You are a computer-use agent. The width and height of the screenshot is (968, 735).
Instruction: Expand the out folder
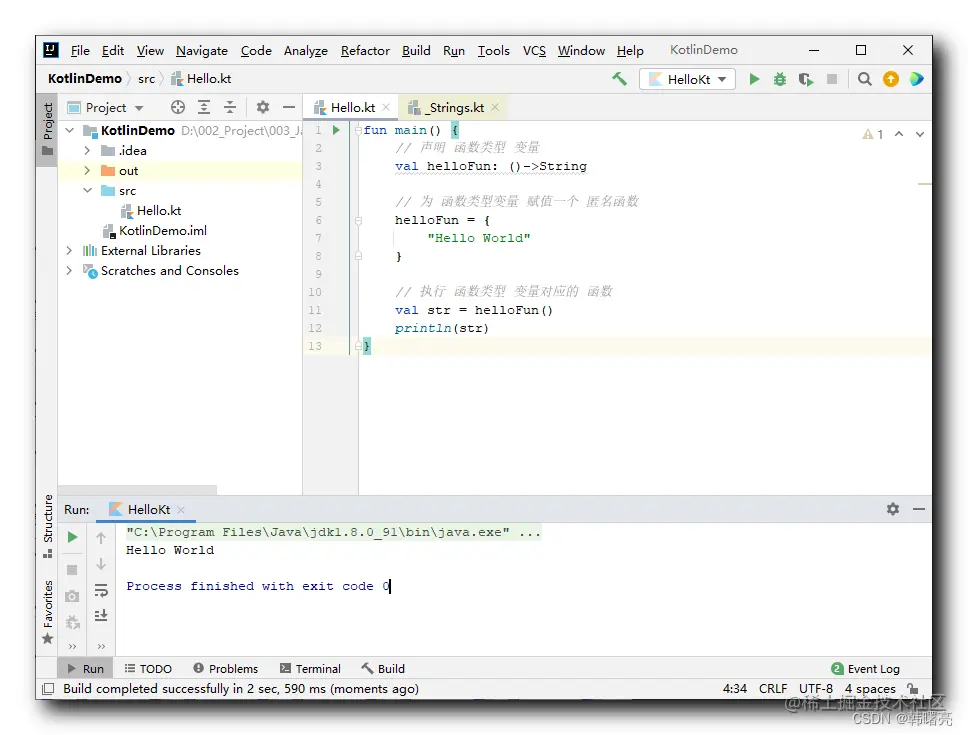(x=87, y=170)
